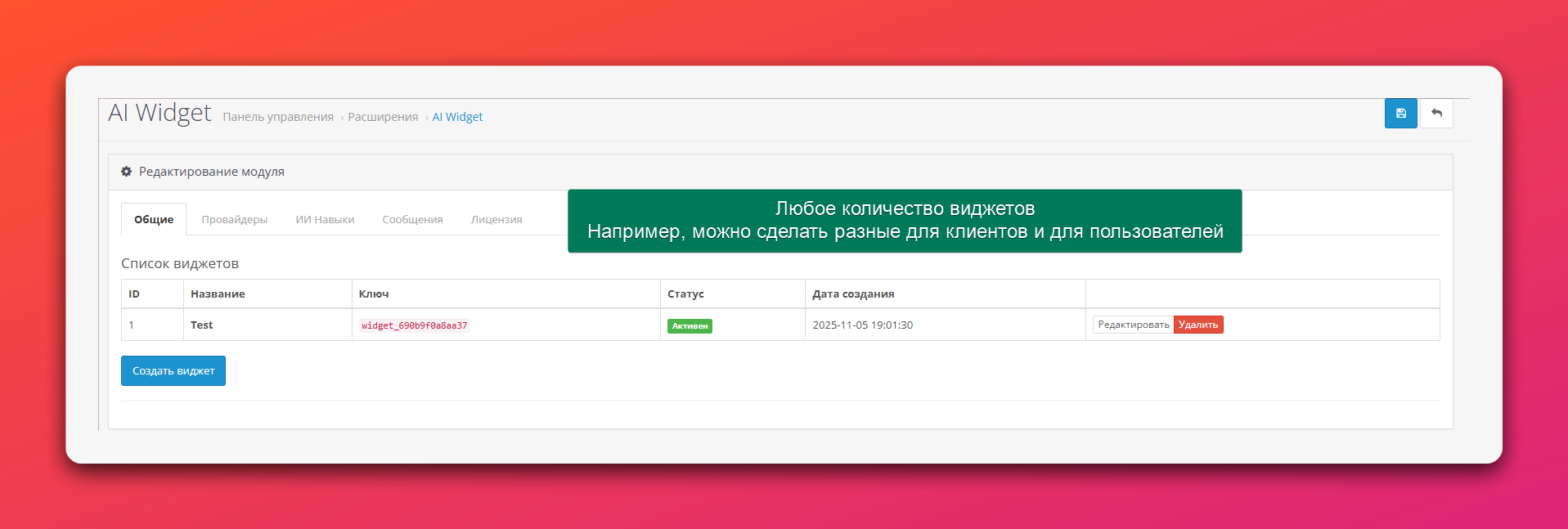Image resolution: width=1568 pixels, height=529 pixels.
Task: Switch to the Сообщения tab
Action: point(412,219)
